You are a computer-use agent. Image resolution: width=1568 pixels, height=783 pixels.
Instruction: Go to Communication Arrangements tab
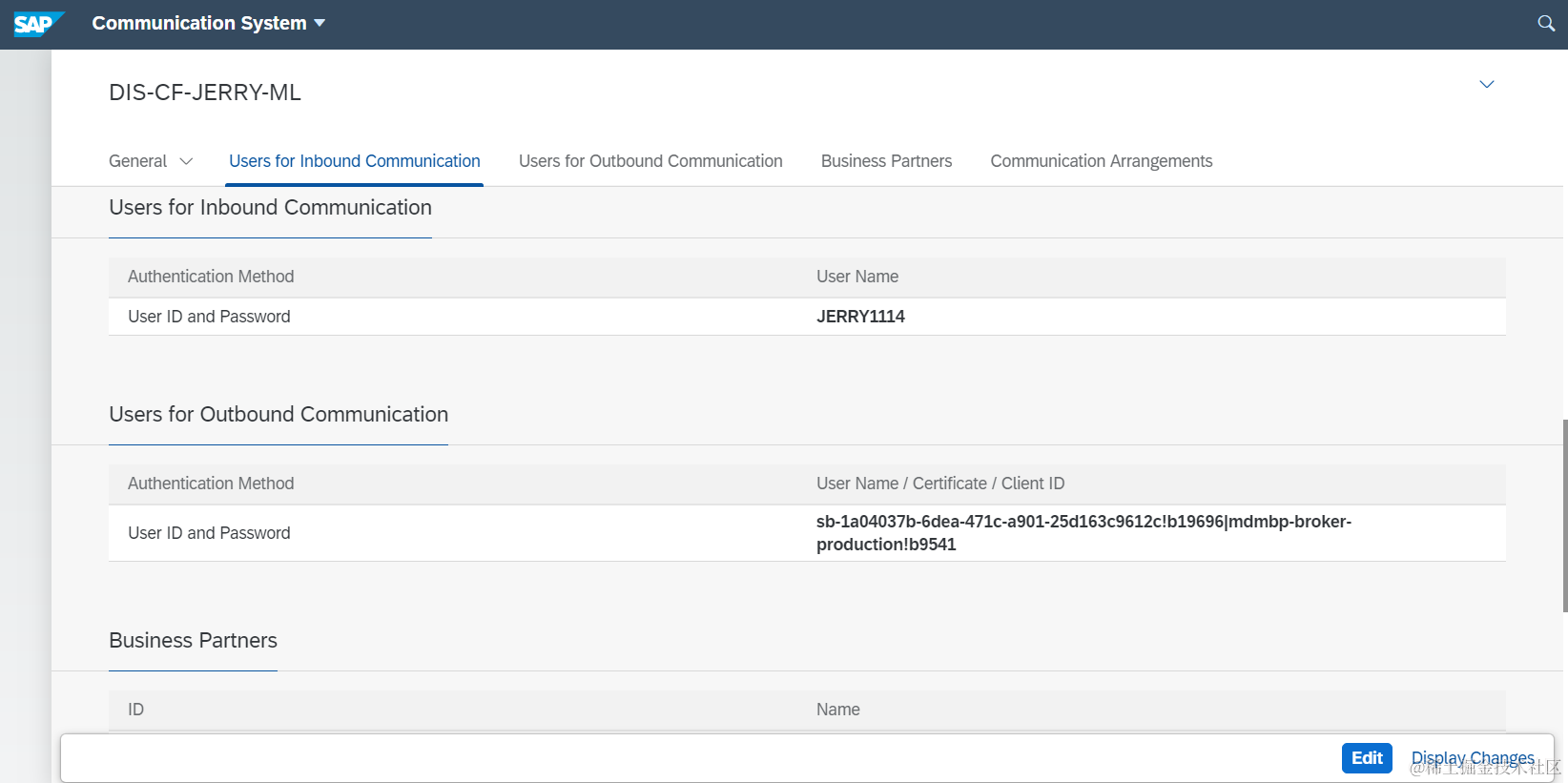tap(1102, 161)
